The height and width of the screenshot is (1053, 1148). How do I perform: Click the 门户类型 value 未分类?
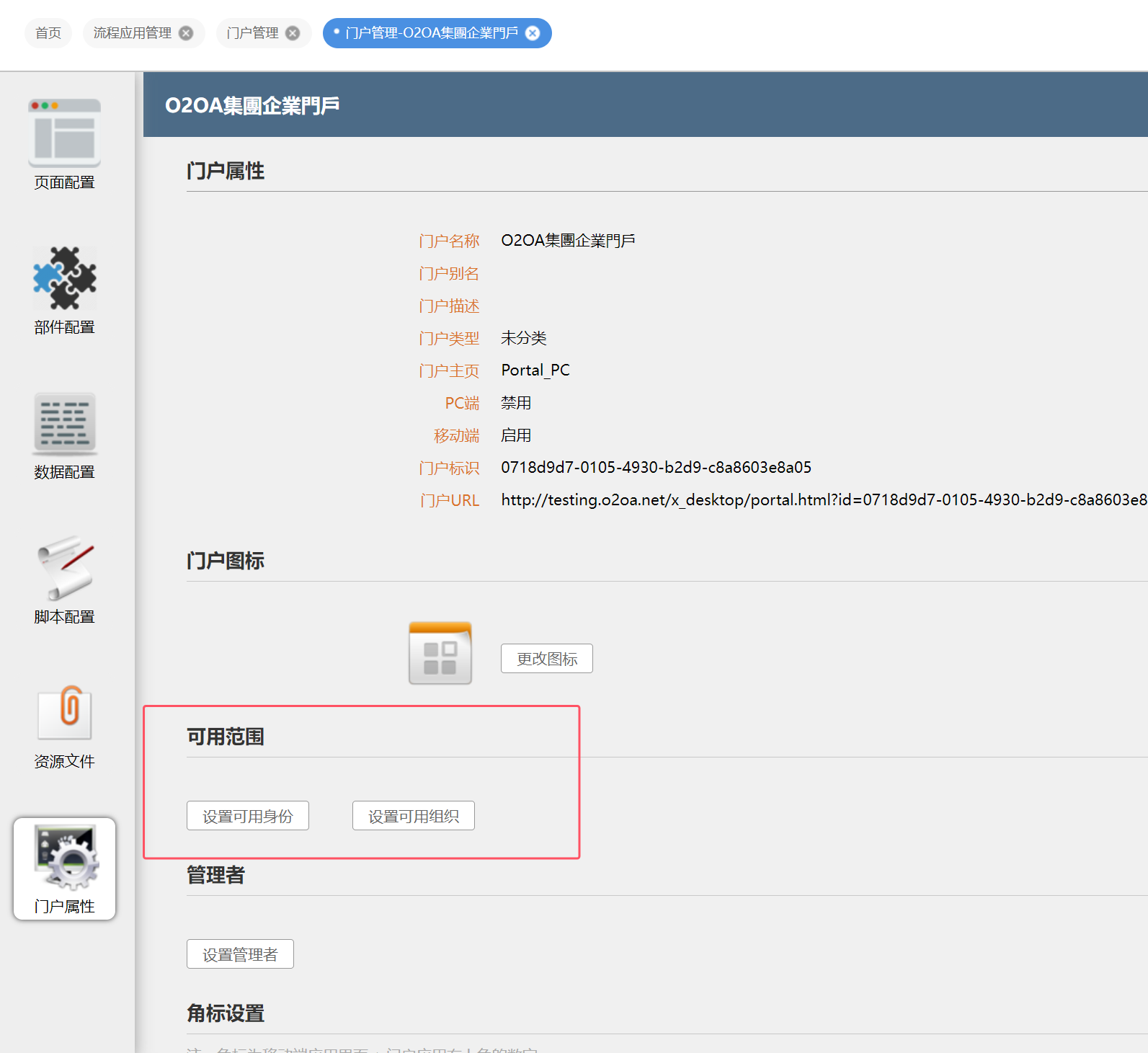coord(524,338)
